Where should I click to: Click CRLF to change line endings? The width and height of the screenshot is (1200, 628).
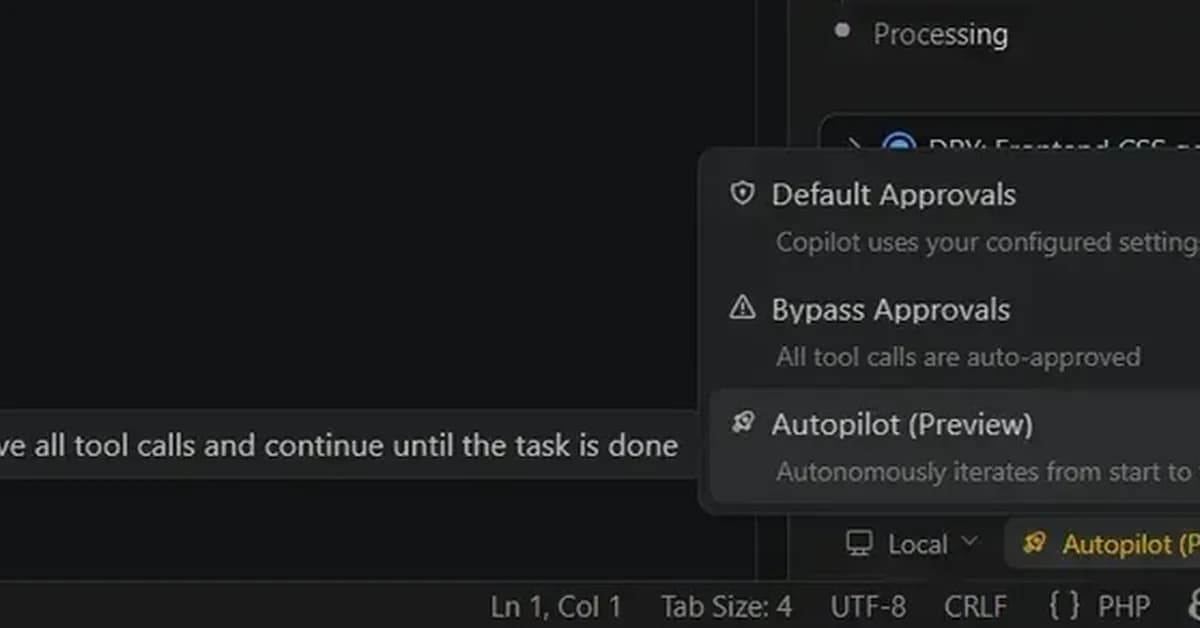pos(975,605)
